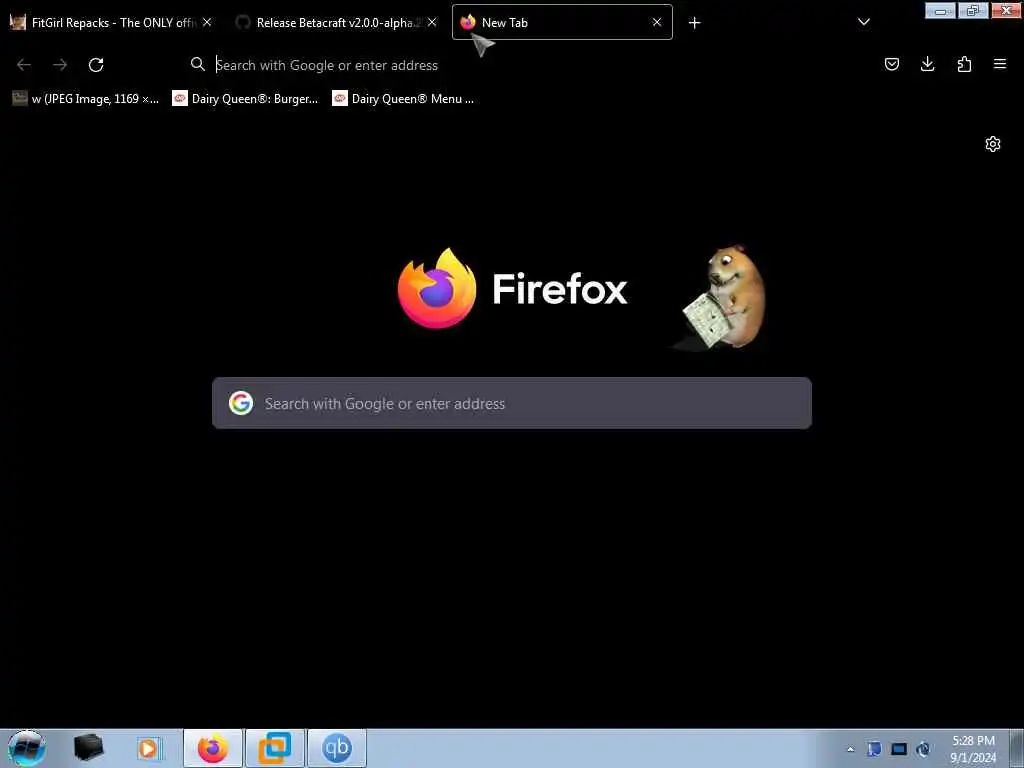Click the flag tray icon
Screen dimensions: 1024x768
[x=874, y=749]
